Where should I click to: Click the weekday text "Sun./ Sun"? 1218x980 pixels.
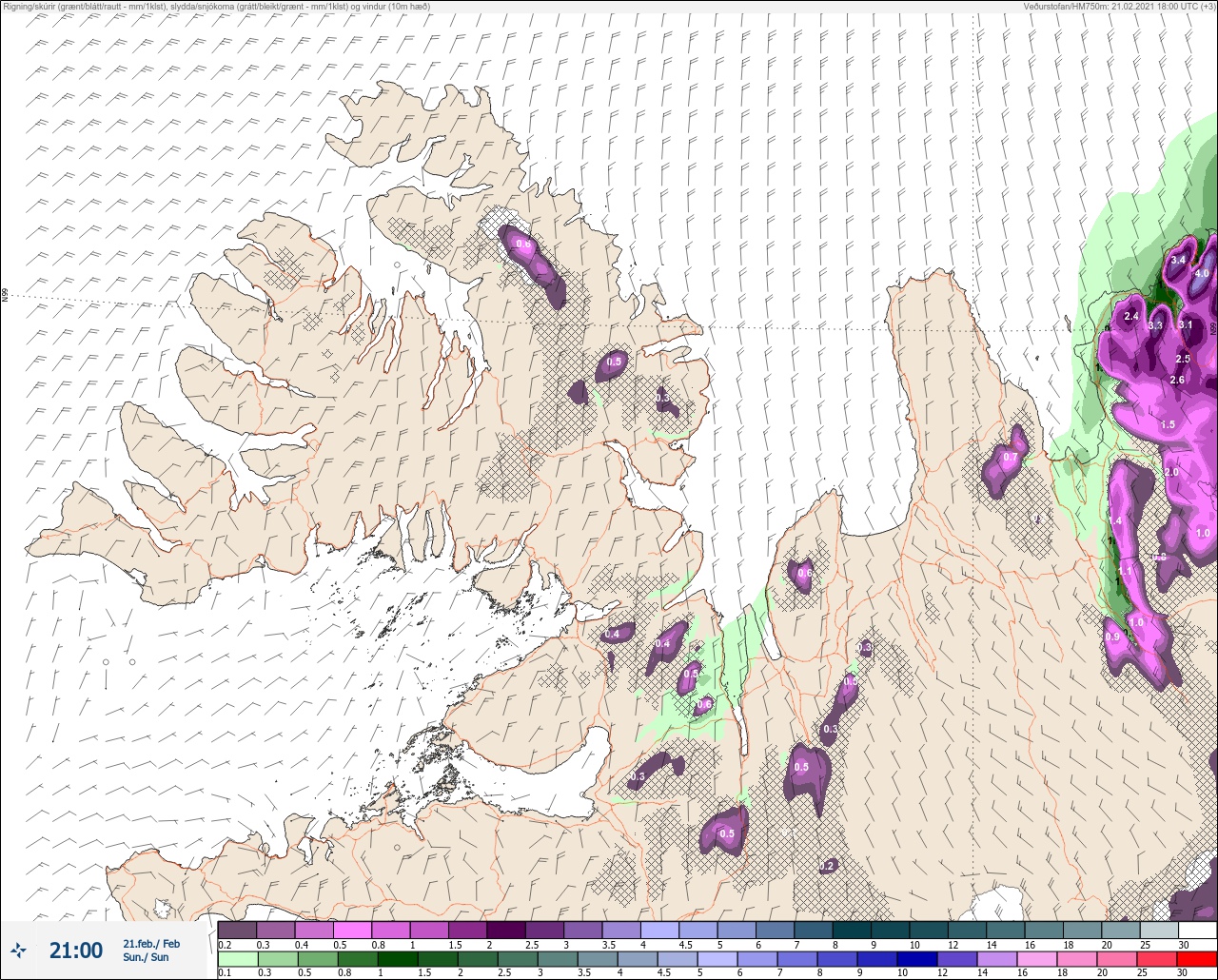146,957
